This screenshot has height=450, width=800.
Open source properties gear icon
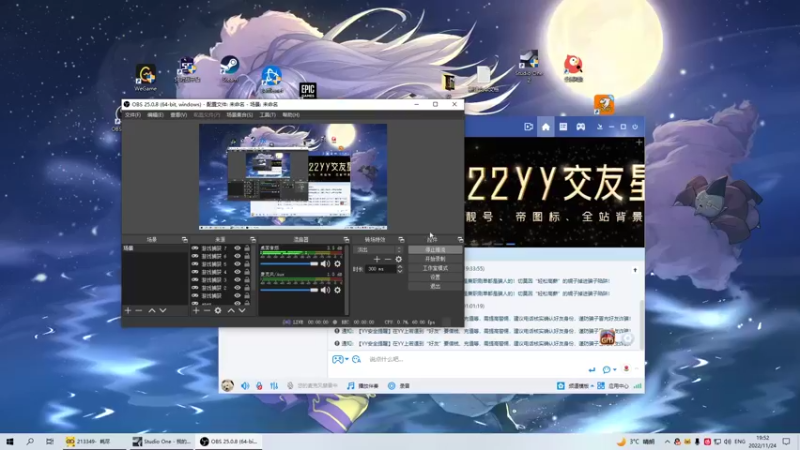[x=218, y=310]
